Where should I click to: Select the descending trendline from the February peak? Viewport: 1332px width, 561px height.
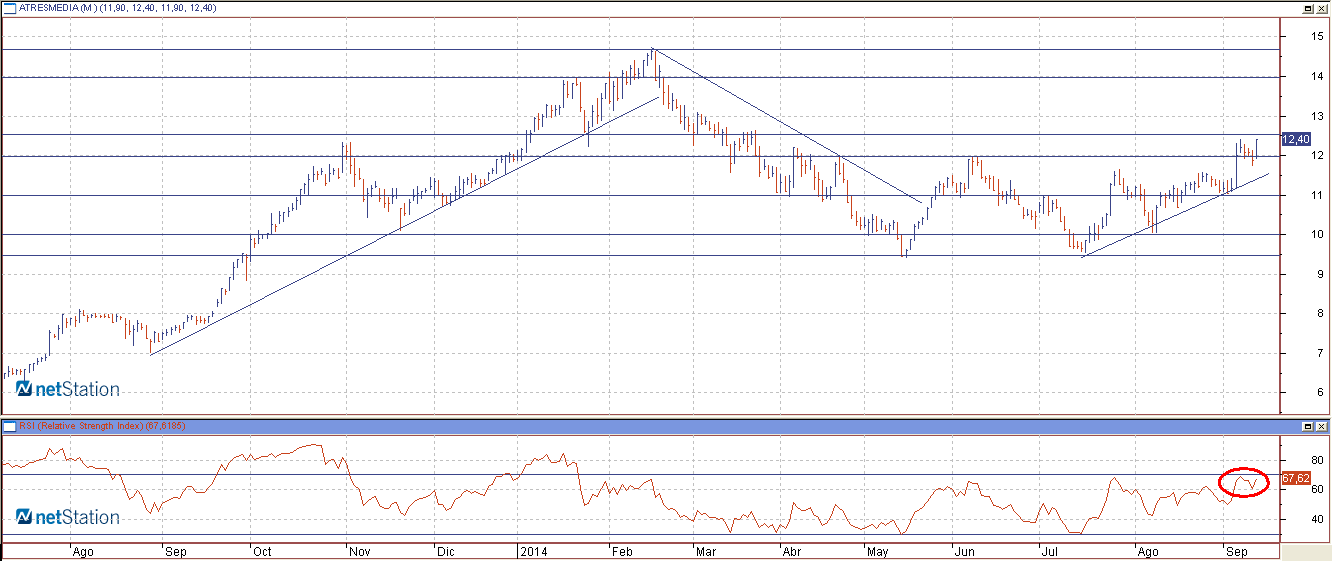(787, 125)
